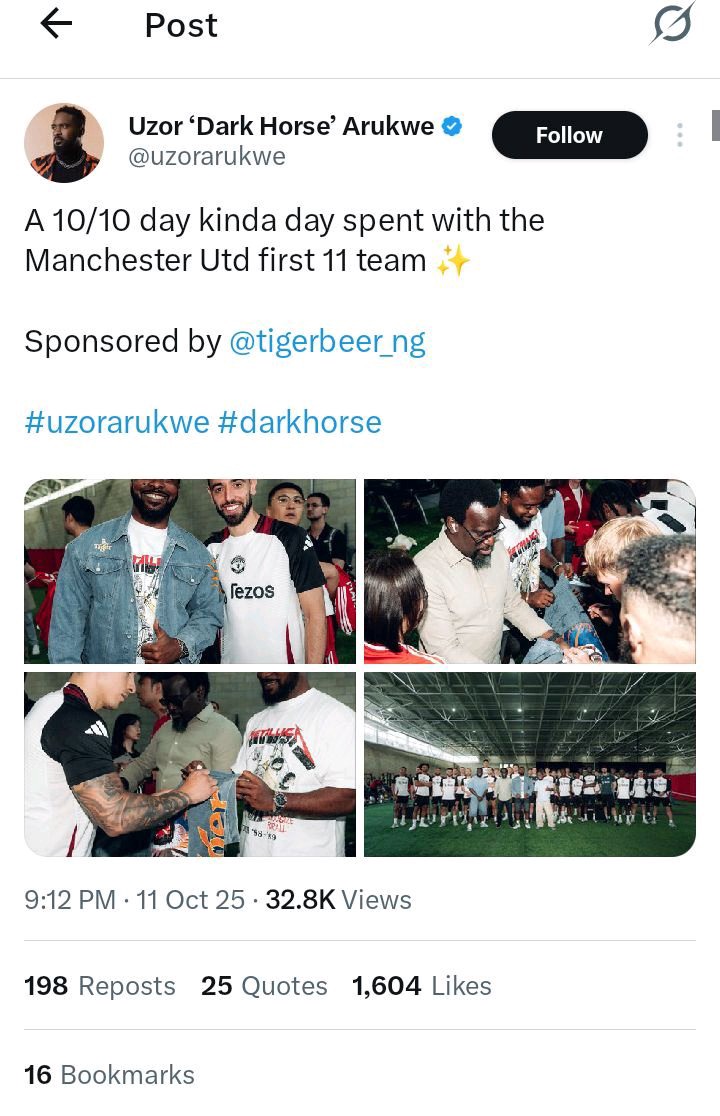Tap the 16 Bookmarks count
The width and height of the screenshot is (720, 1116).
pos(109,1075)
